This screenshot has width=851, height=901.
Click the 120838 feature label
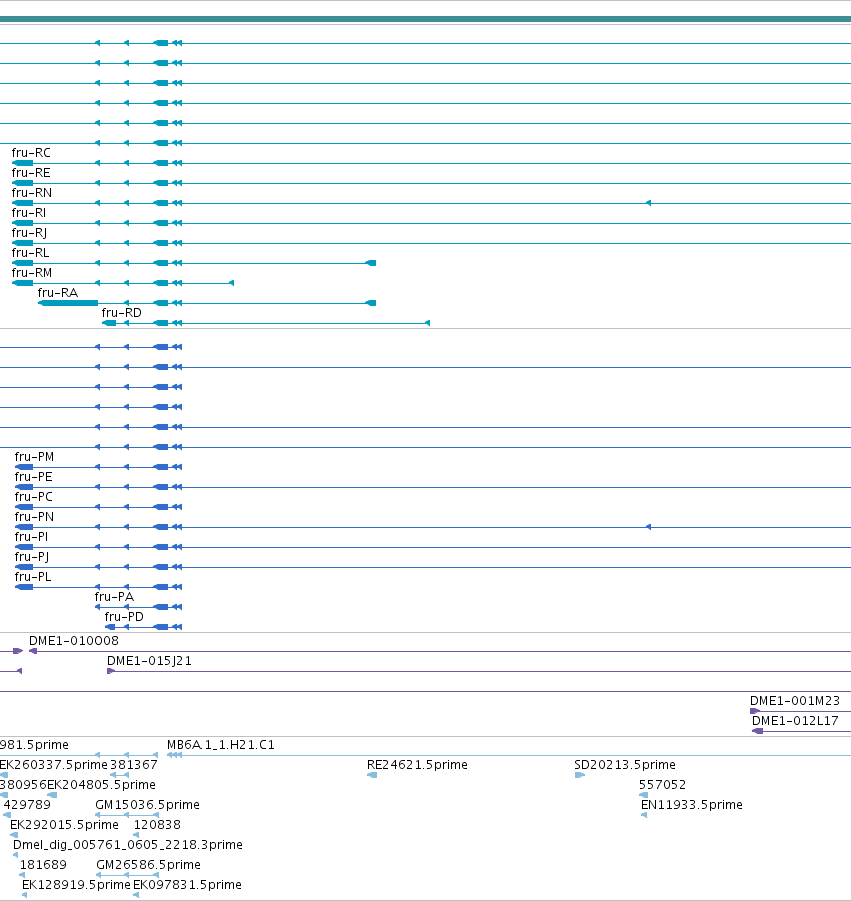point(157,825)
